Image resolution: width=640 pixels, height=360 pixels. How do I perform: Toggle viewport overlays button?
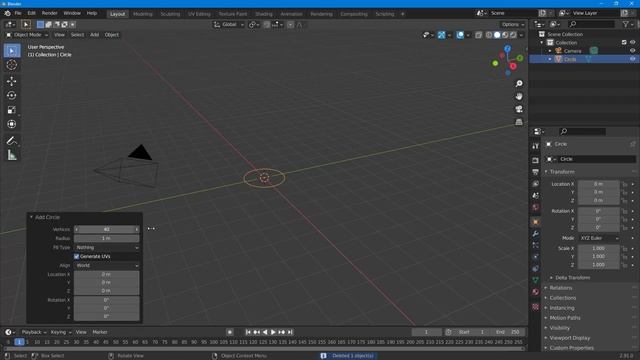click(x=460, y=35)
